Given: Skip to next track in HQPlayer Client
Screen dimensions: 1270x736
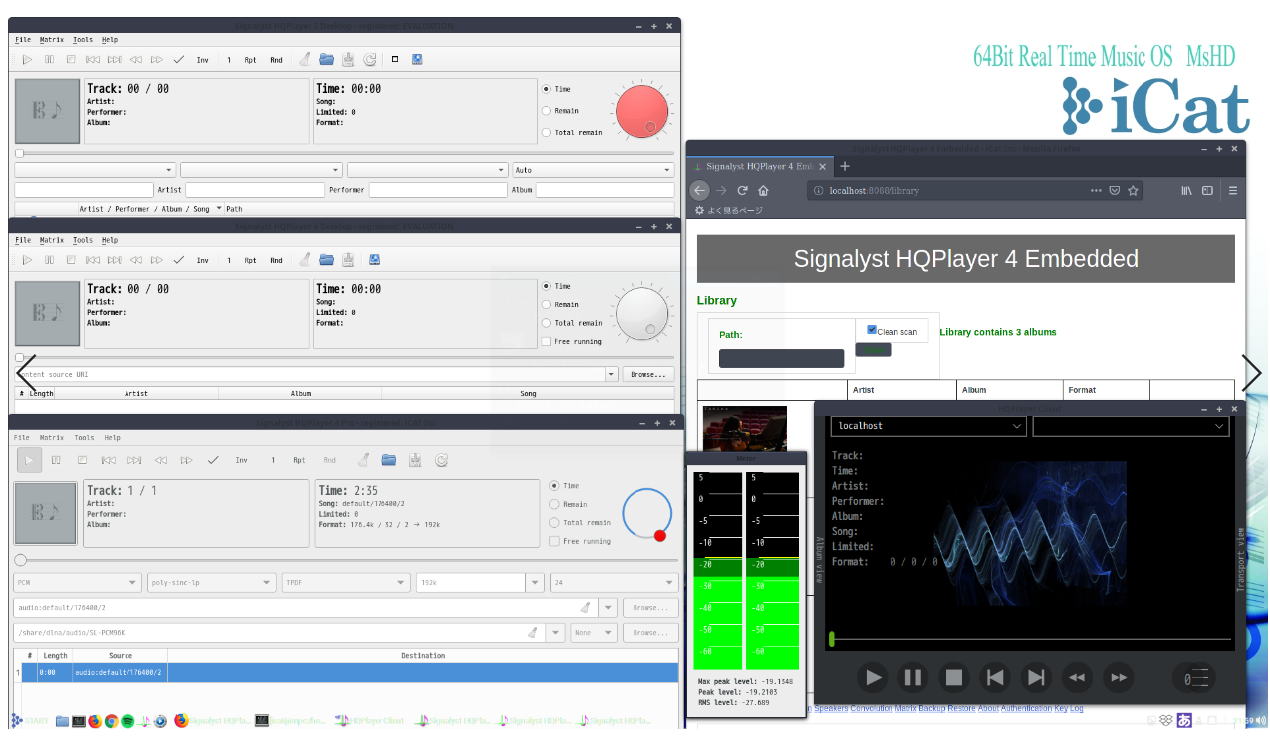Looking at the screenshot, I should coord(1036,677).
